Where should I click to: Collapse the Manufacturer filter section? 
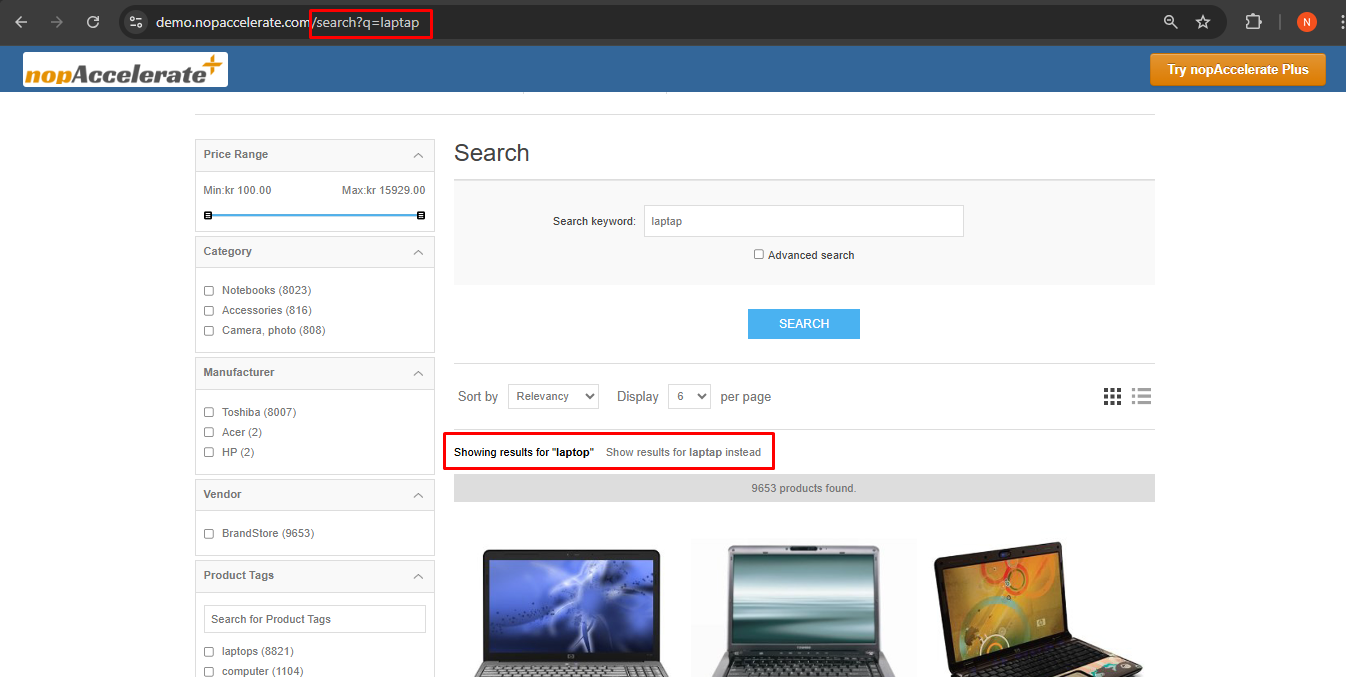[418, 373]
